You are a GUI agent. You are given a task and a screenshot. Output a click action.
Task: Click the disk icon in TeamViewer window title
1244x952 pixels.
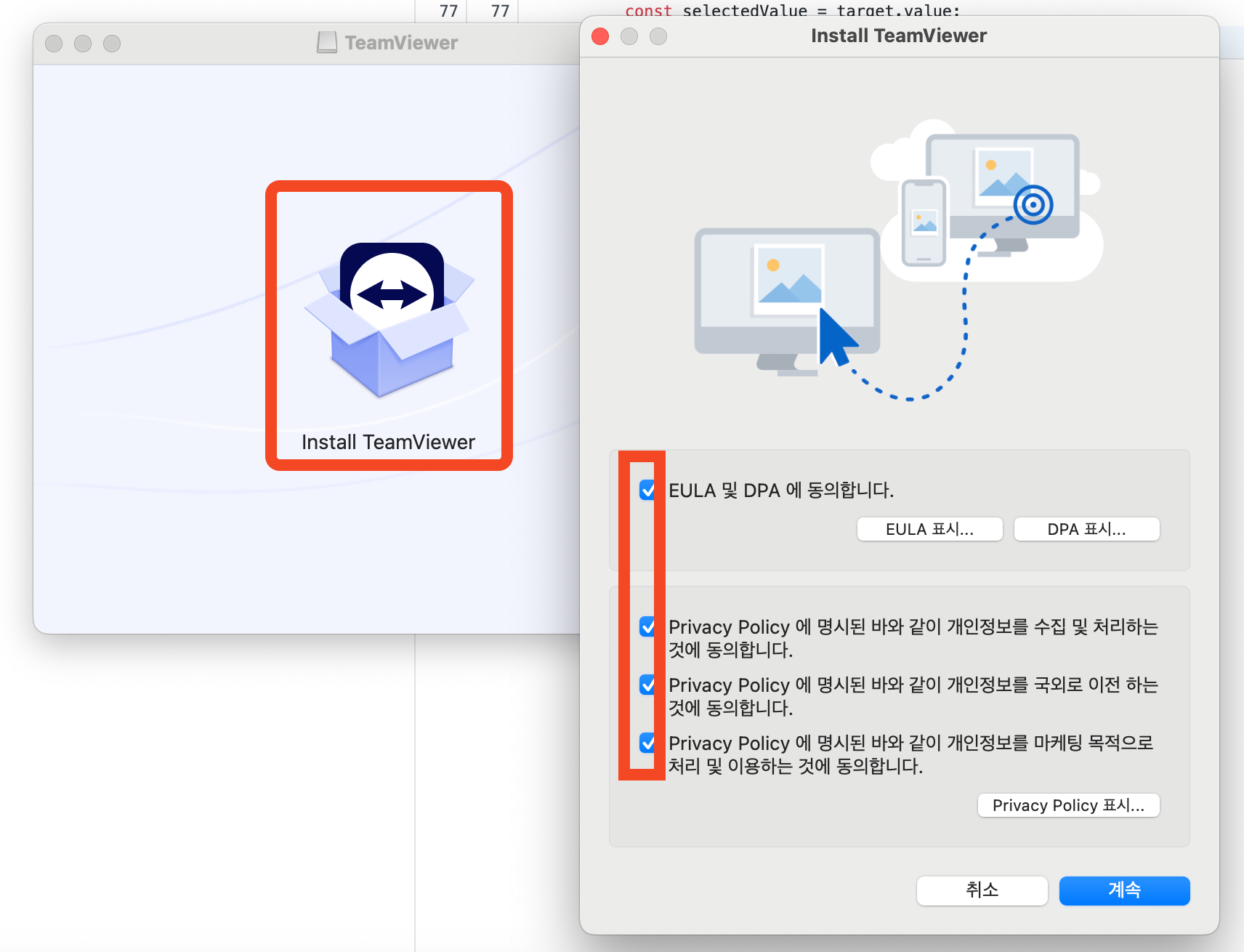[x=327, y=42]
